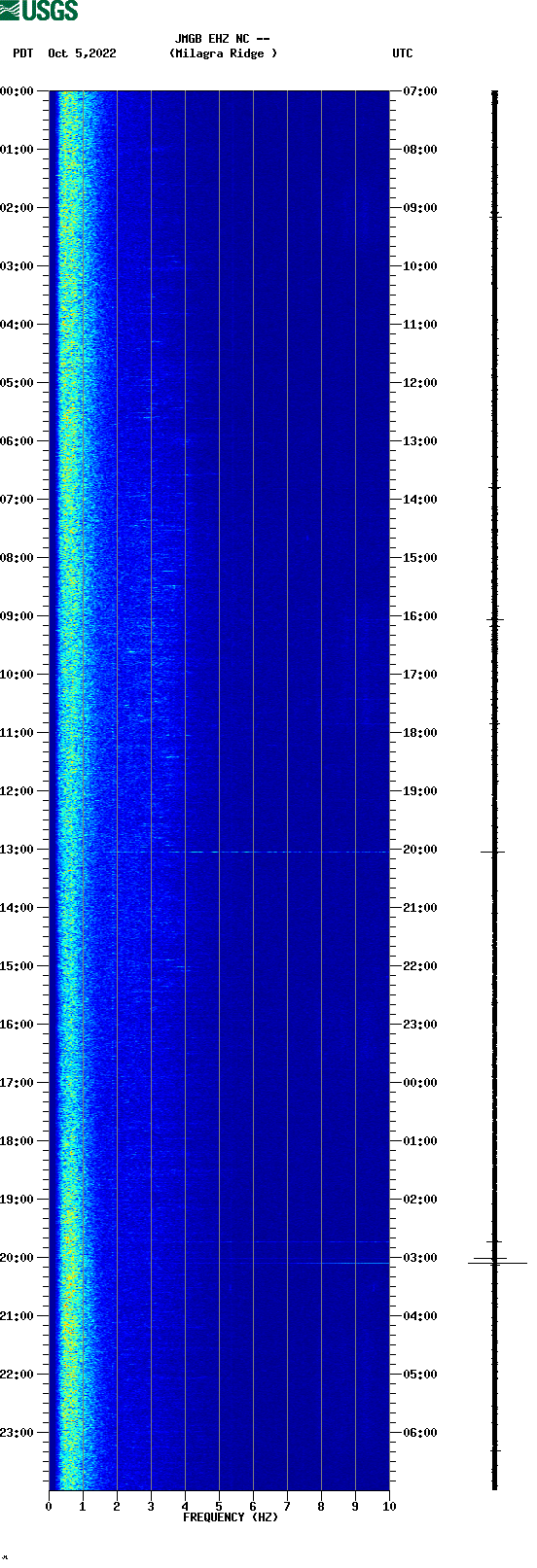
Task: Click the frequency axis value 2
Action: (x=117, y=1507)
